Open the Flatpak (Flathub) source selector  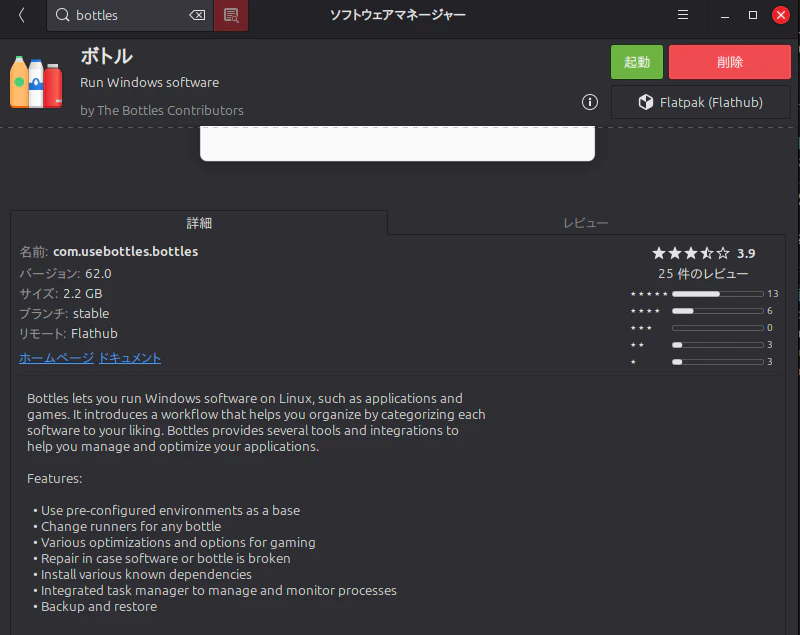(701, 103)
